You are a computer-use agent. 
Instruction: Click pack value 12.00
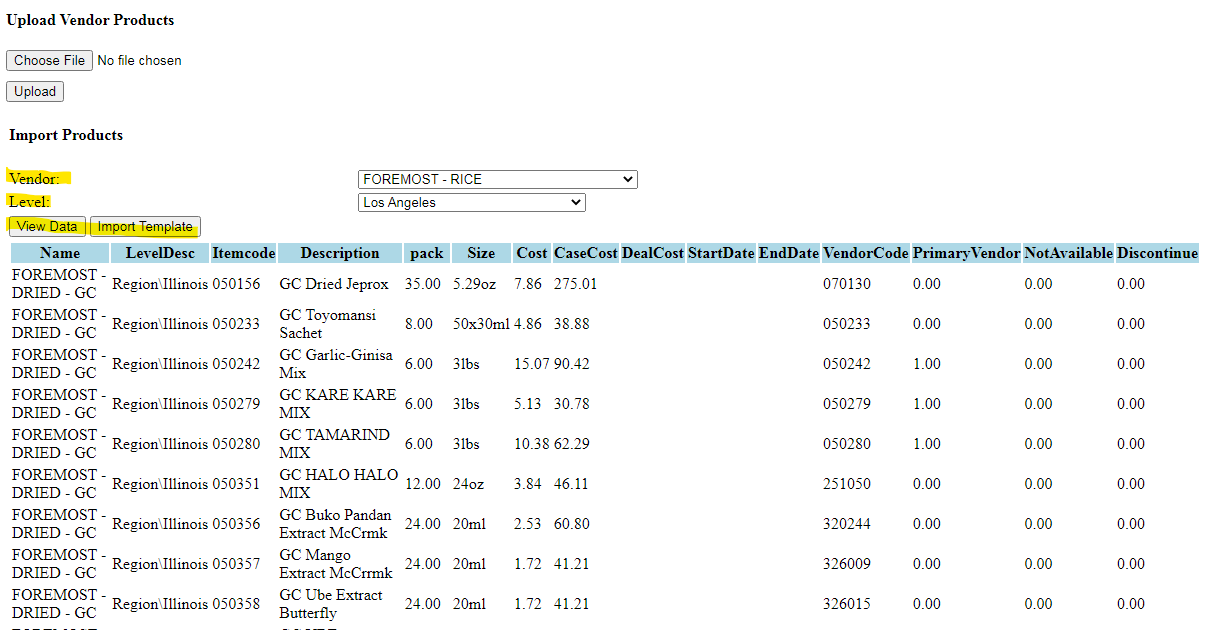423,484
